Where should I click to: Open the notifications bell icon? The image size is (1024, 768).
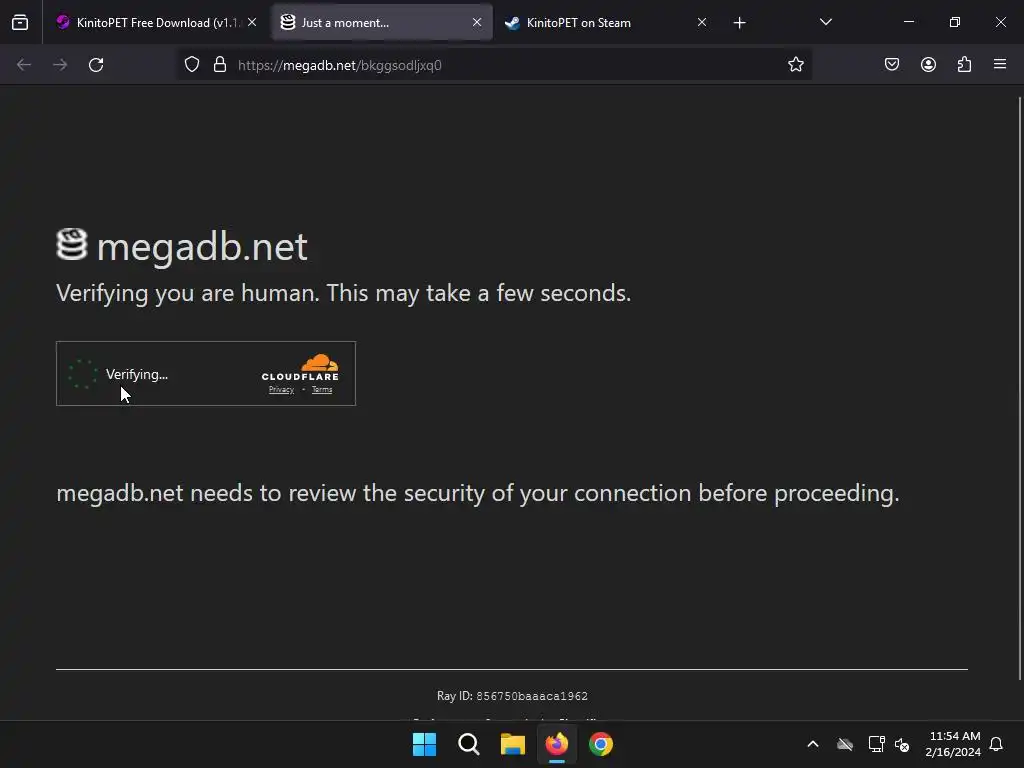[x=996, y=744]
